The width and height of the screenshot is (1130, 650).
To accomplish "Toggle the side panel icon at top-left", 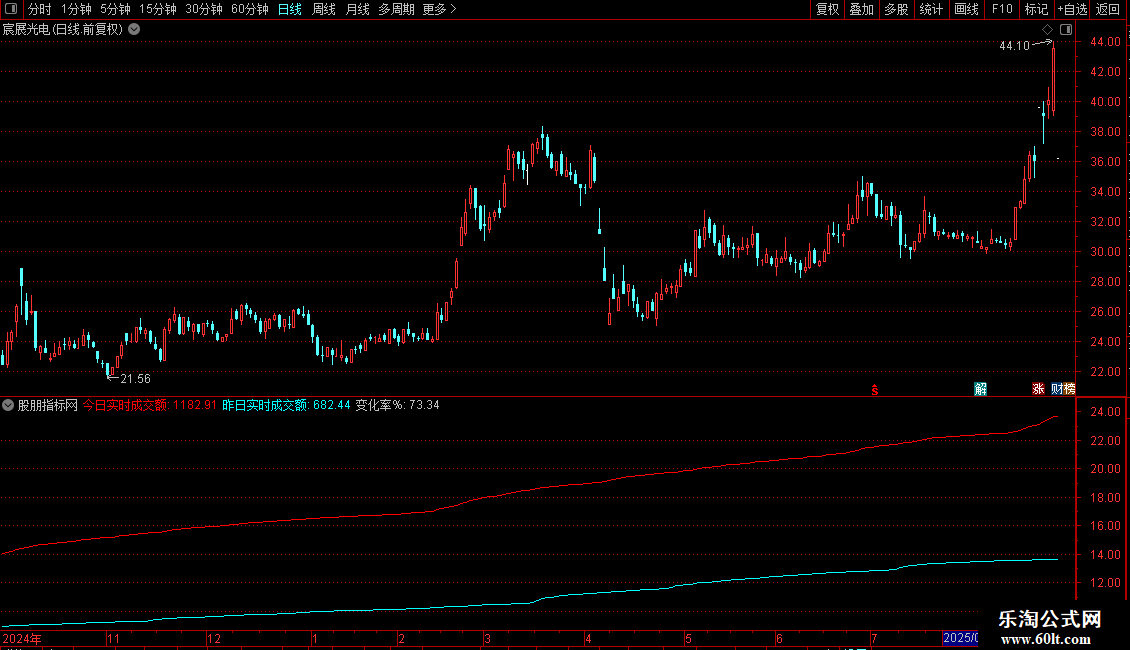I will (x=11, y=9).
